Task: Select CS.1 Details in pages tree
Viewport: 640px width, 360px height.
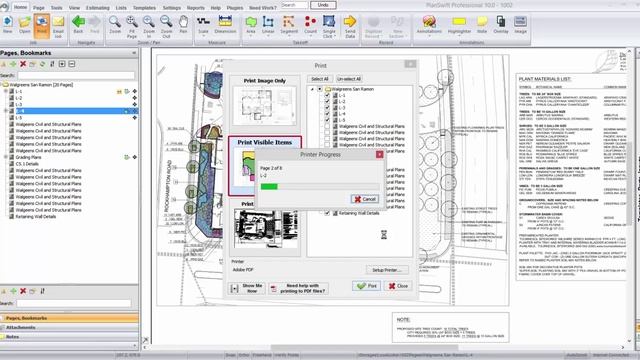Action: click(x=27, y=164)
